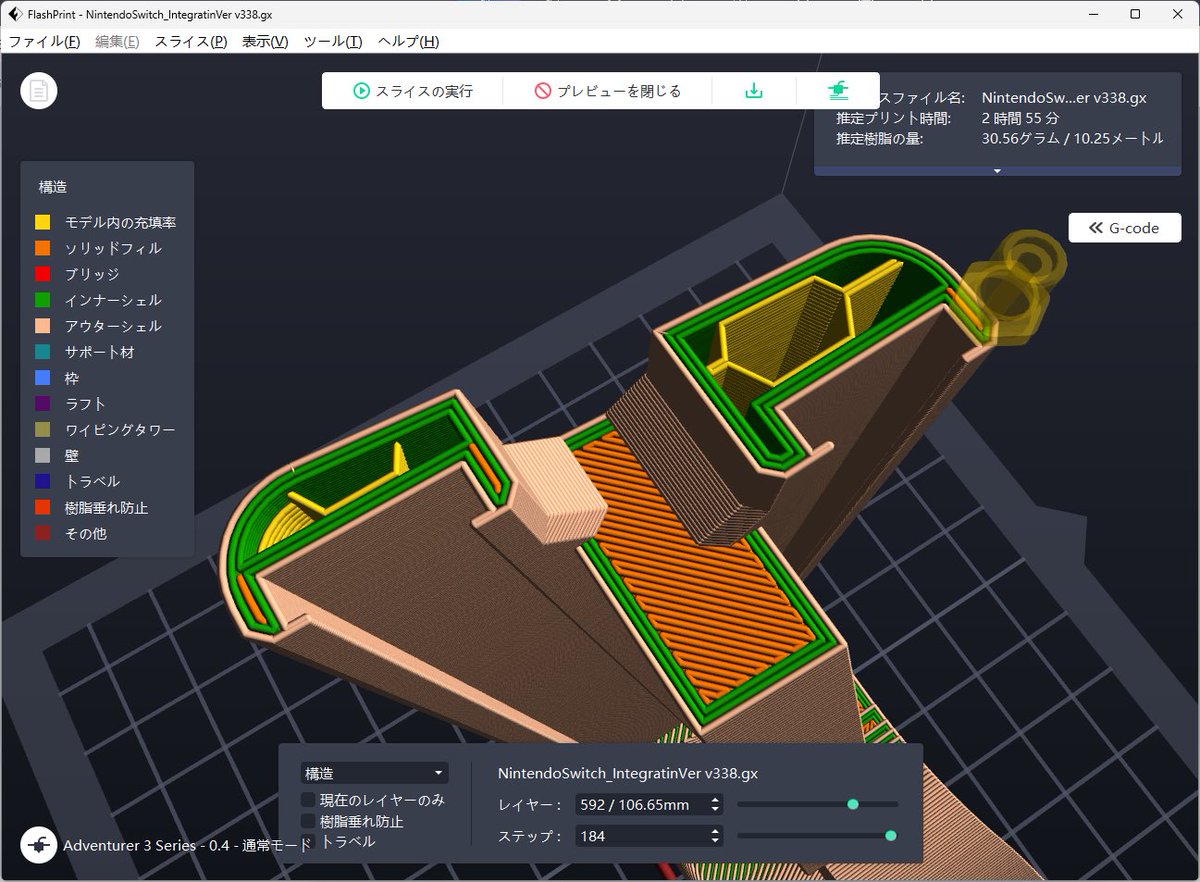This screenshot has height=882, width=1200.
Task: Click red-orange 樹脂垂れ防止 legend swatch
Action: (42, 508)
